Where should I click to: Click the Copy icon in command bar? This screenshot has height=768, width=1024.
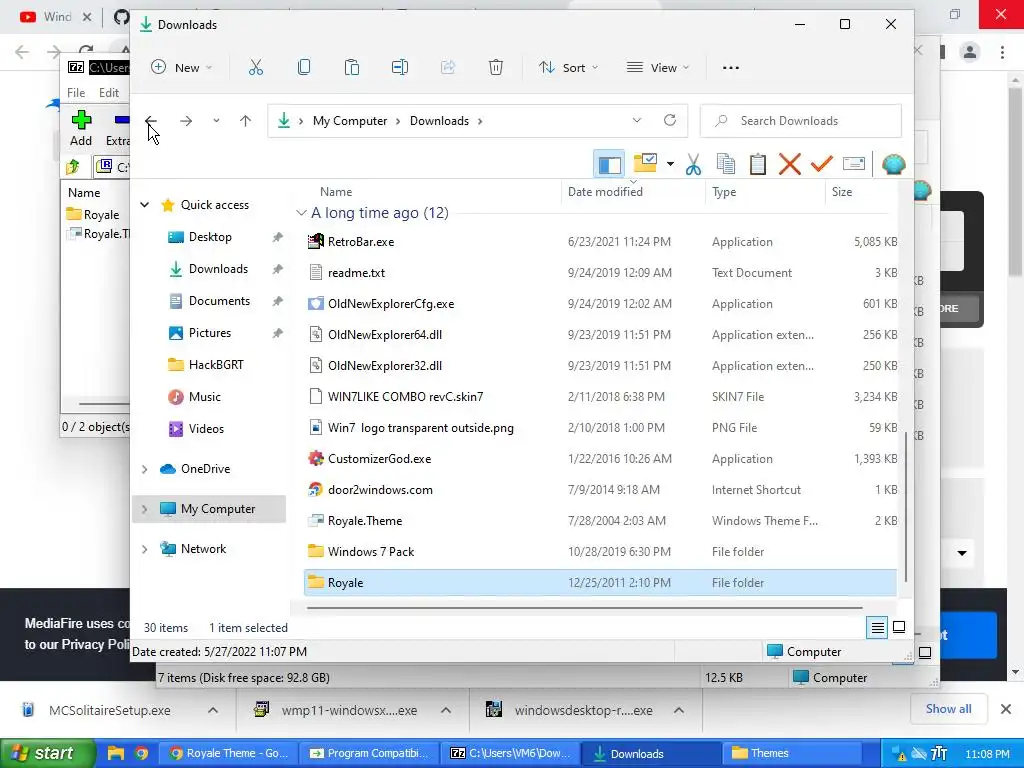[304, 67]
